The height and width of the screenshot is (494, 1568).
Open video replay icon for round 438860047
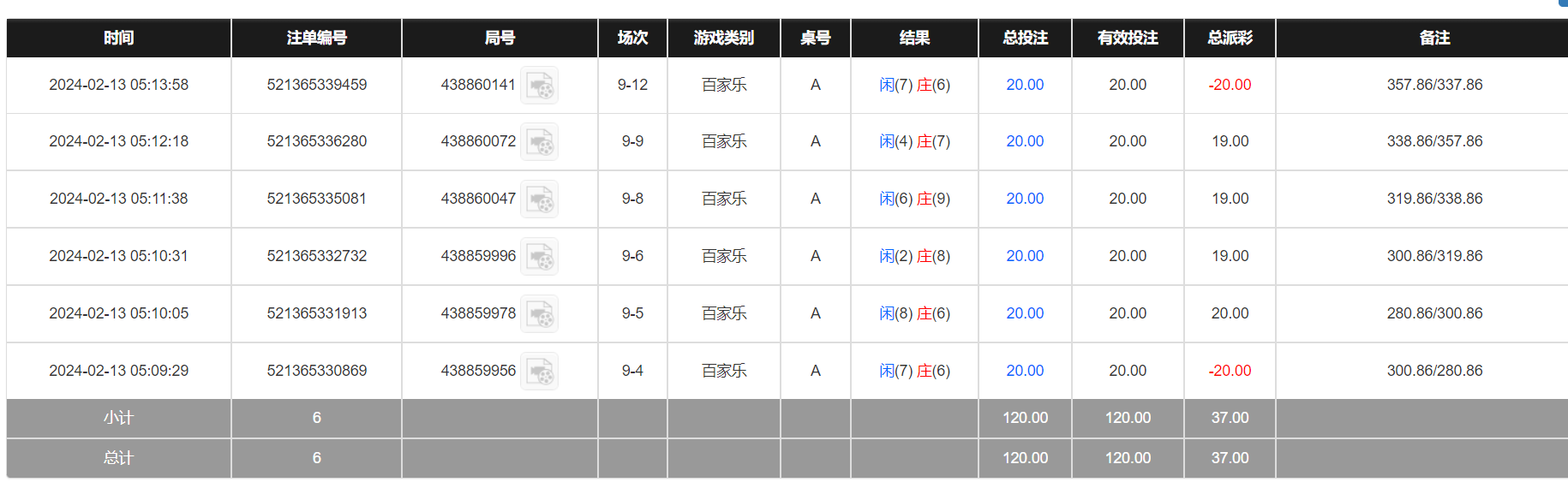click(540, 199)
